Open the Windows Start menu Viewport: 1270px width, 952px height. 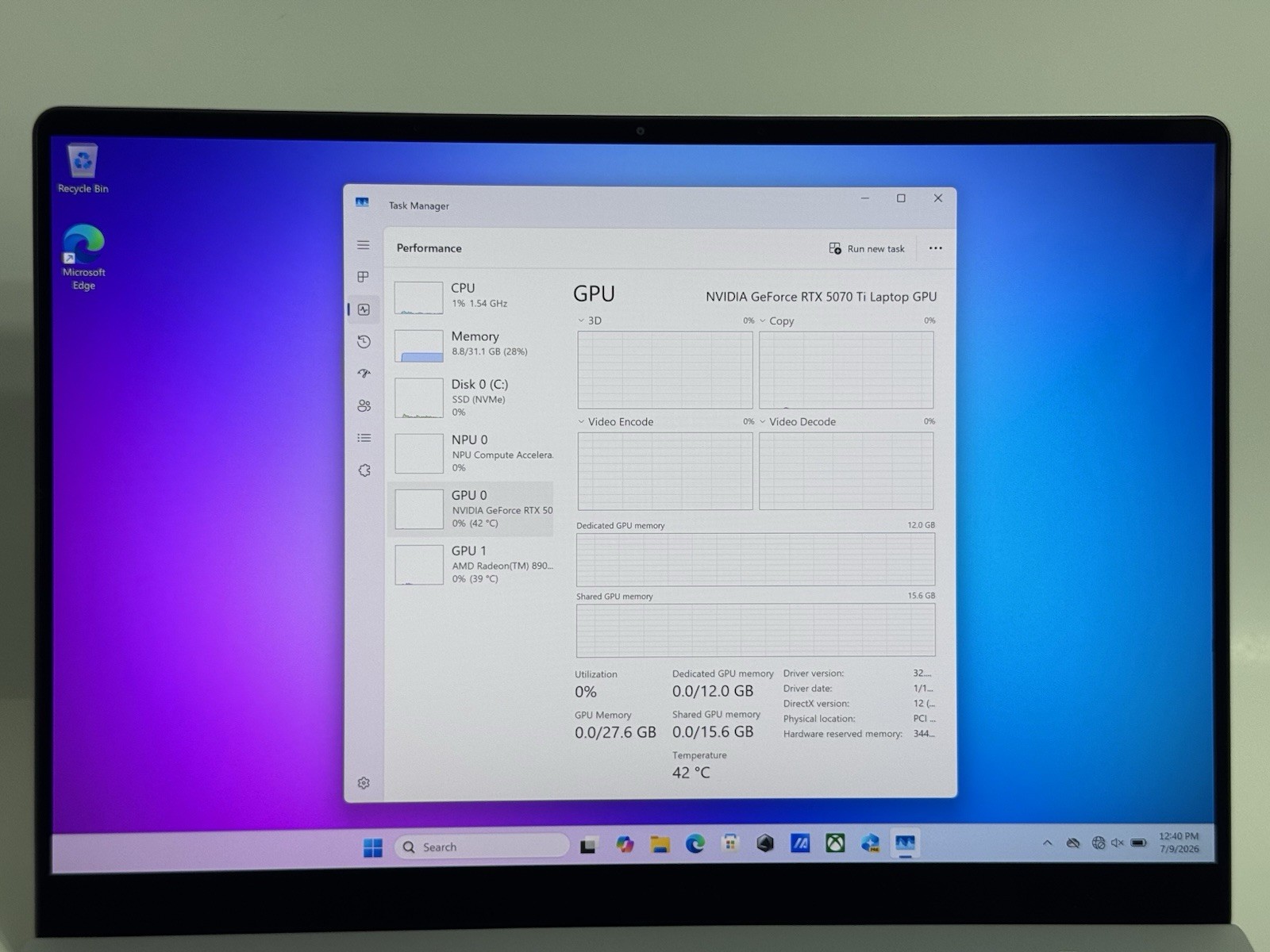click(372, 846)
